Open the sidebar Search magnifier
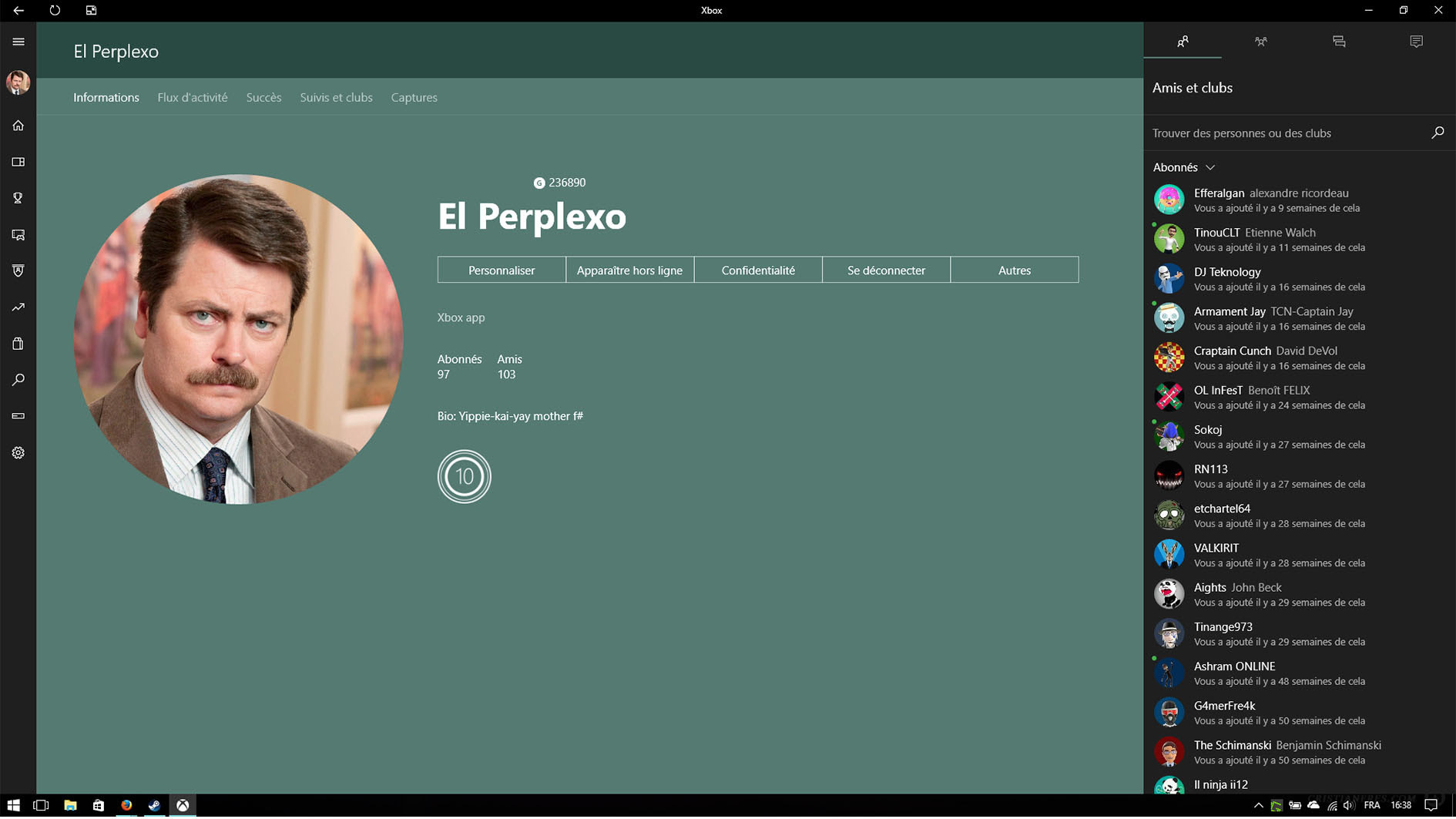 click(18, 380)
